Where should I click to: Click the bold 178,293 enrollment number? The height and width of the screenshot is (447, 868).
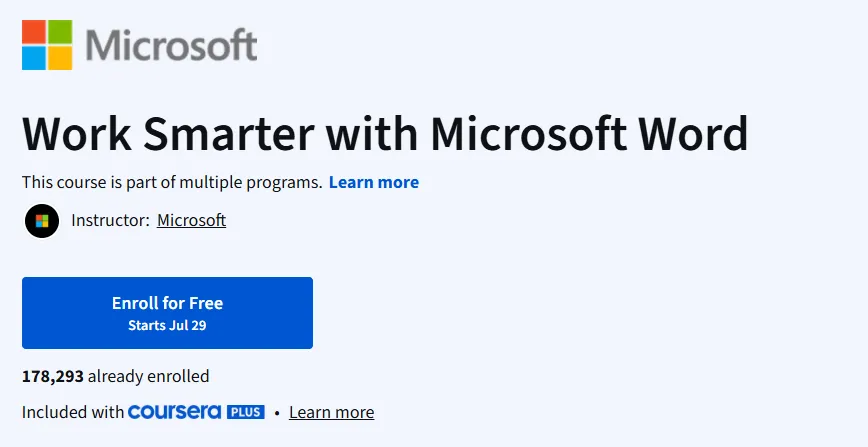click(x=53, y=377)
